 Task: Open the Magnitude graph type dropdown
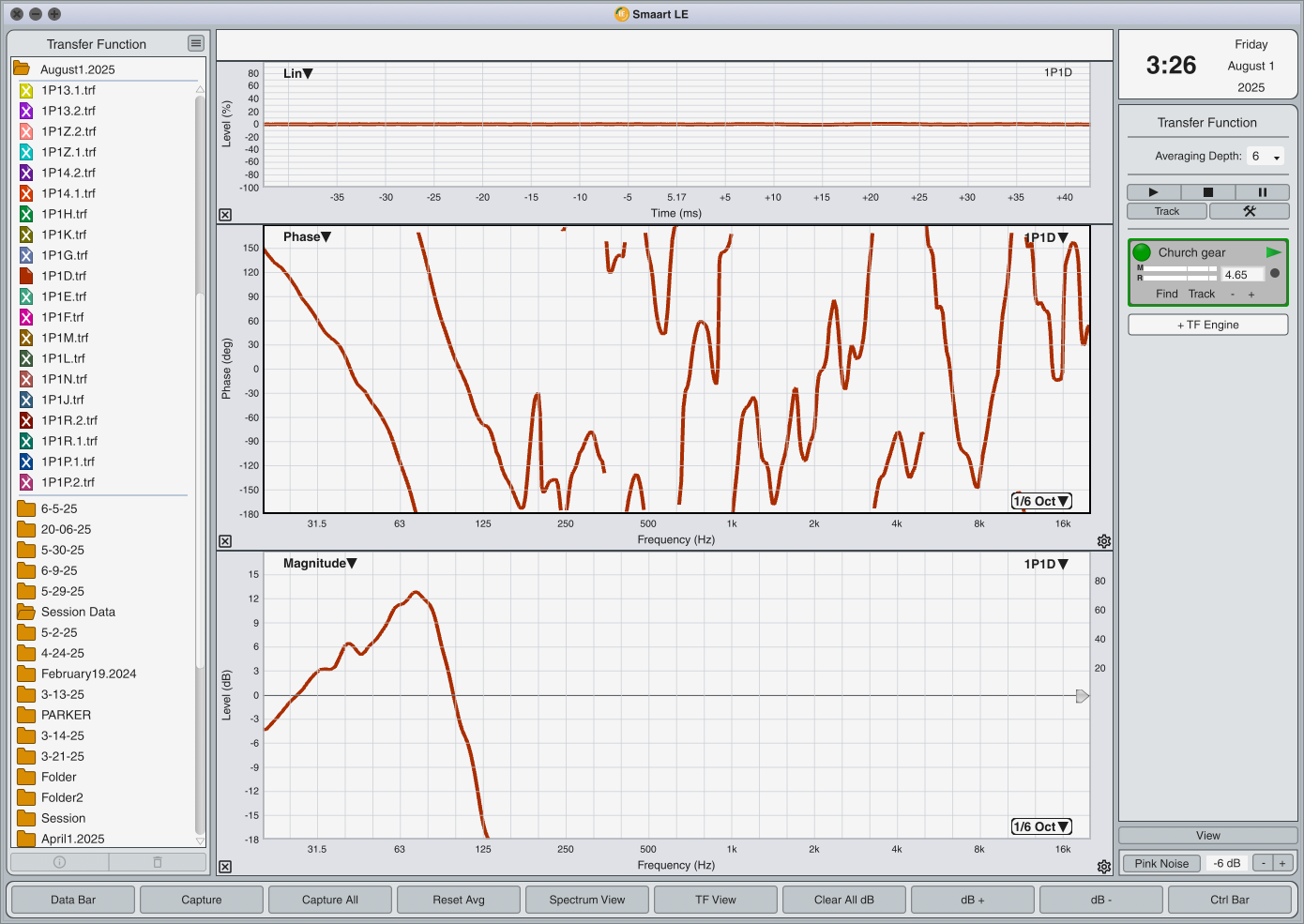coord(320,563)
